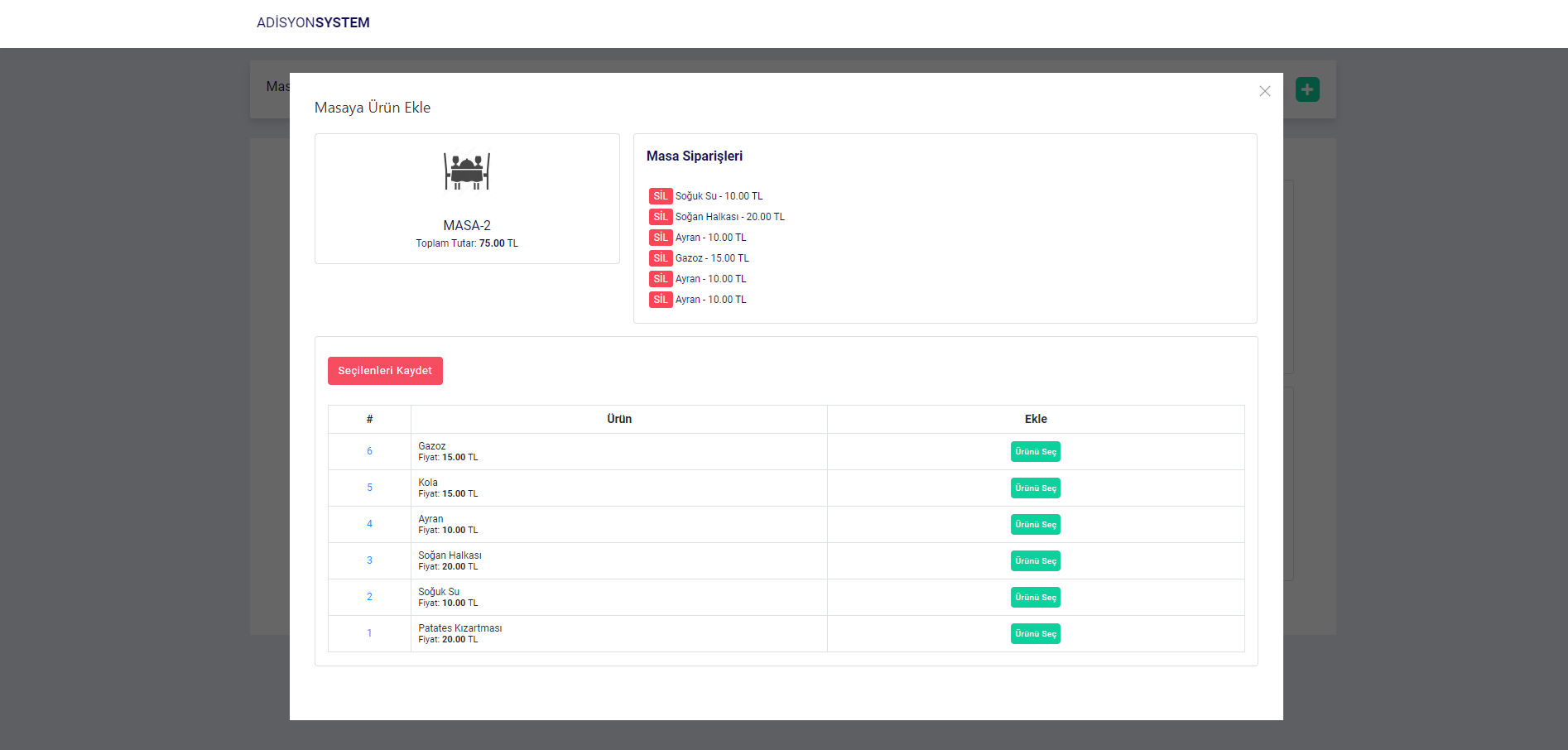Click product ID 1 link

(369, 633)
